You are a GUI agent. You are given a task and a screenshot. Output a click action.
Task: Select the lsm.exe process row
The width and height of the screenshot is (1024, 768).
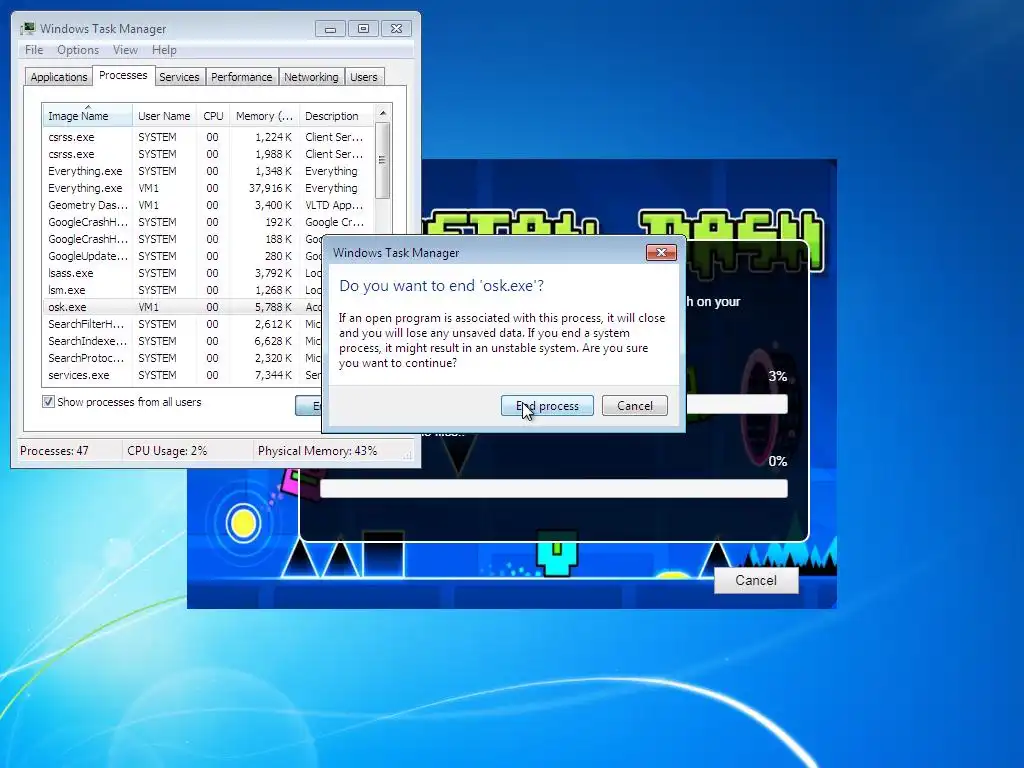[x=183, y=290]
